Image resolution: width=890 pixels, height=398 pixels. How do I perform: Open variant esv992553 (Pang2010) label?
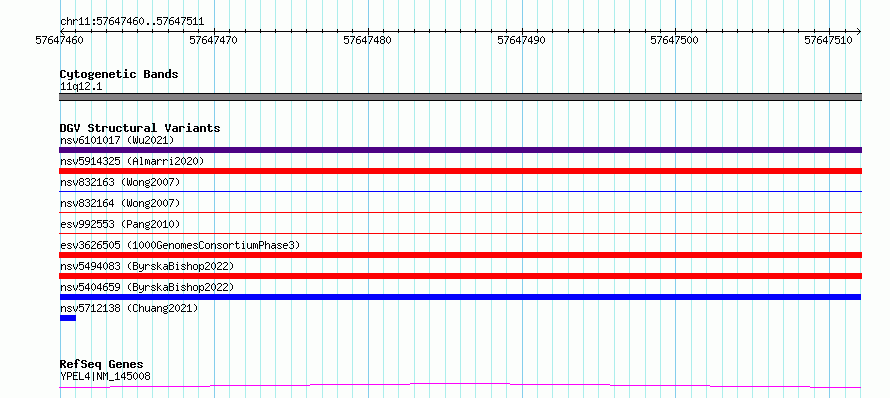(120, 224)
